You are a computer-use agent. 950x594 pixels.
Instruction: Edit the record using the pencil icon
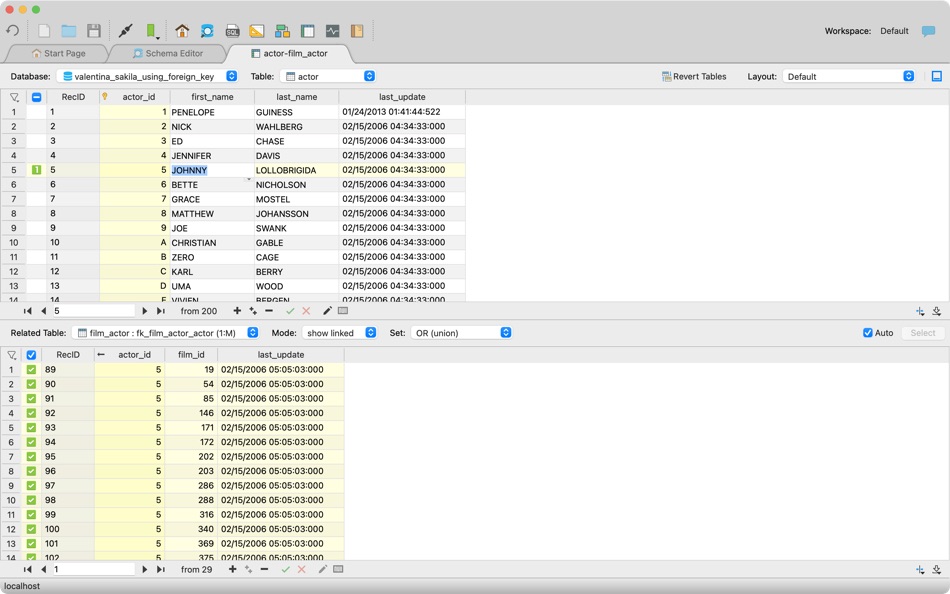[326, 311]
